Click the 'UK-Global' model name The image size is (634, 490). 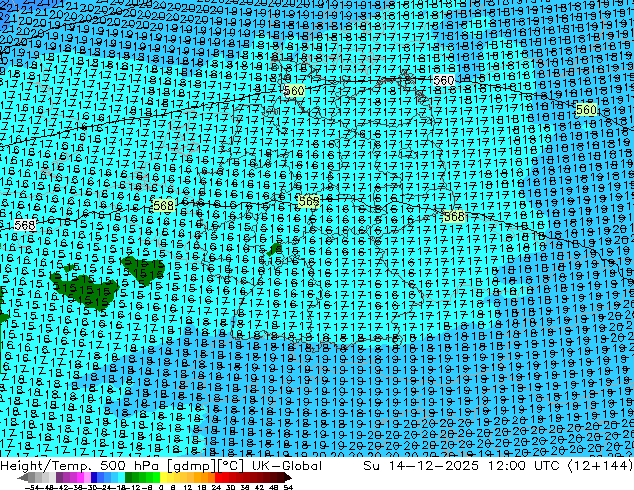tap(287, 465)
